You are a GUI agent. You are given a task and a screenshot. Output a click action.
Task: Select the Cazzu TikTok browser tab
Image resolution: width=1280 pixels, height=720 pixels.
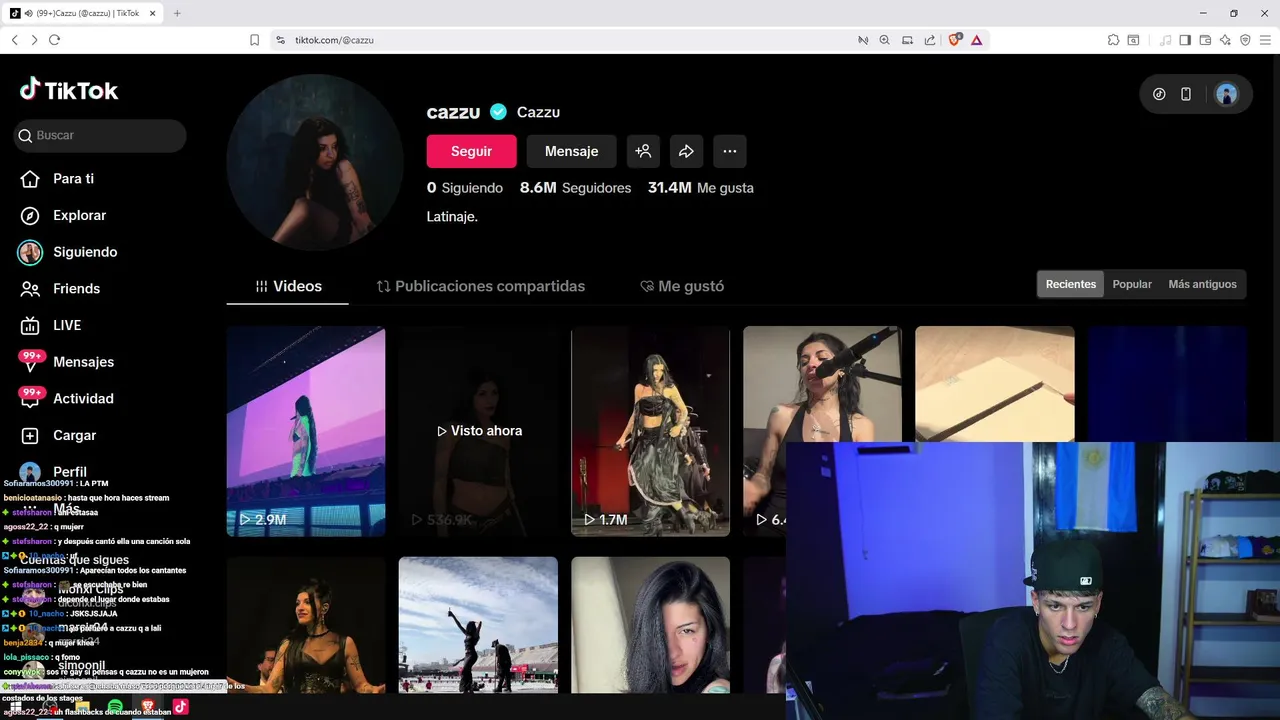coord(82,13)
